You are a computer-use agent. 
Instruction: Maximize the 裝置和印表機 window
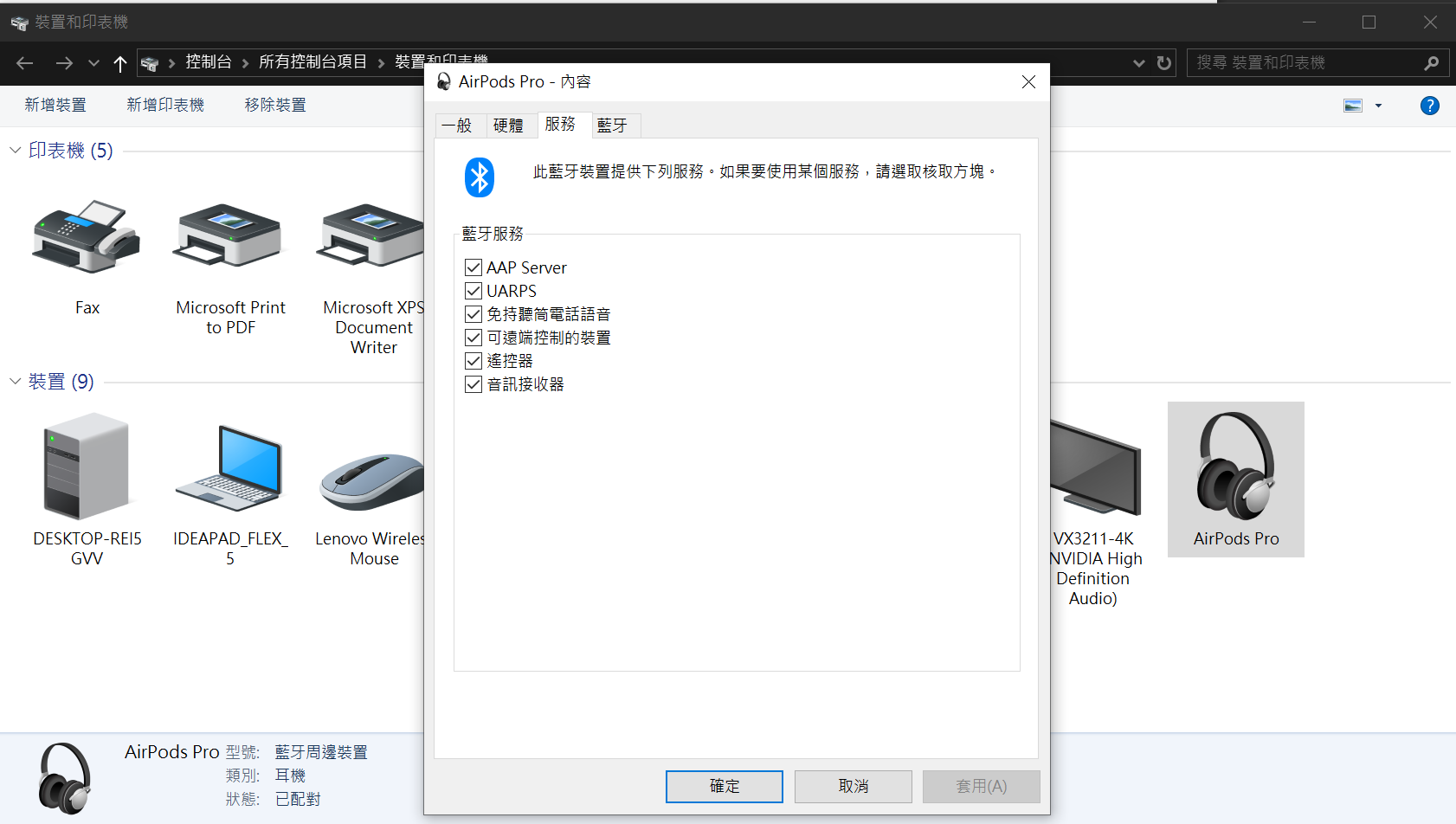[x=1369, y=23]
